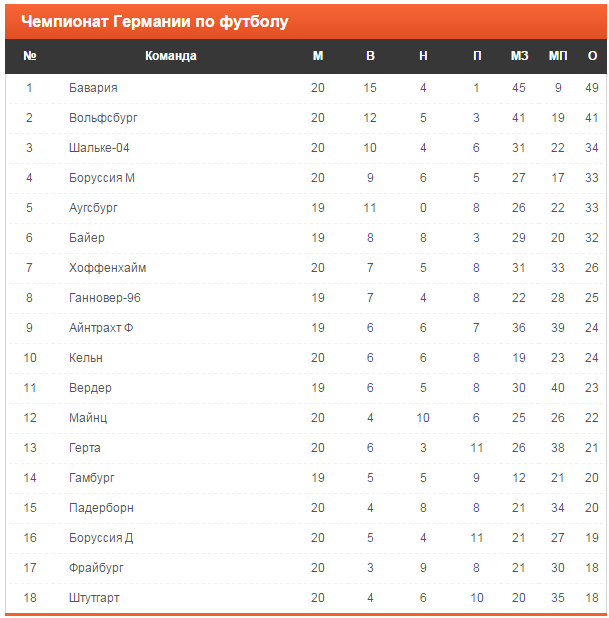Click the № column header
The height and width of the screenshot is (618, 609).
[x=30, y=56]
